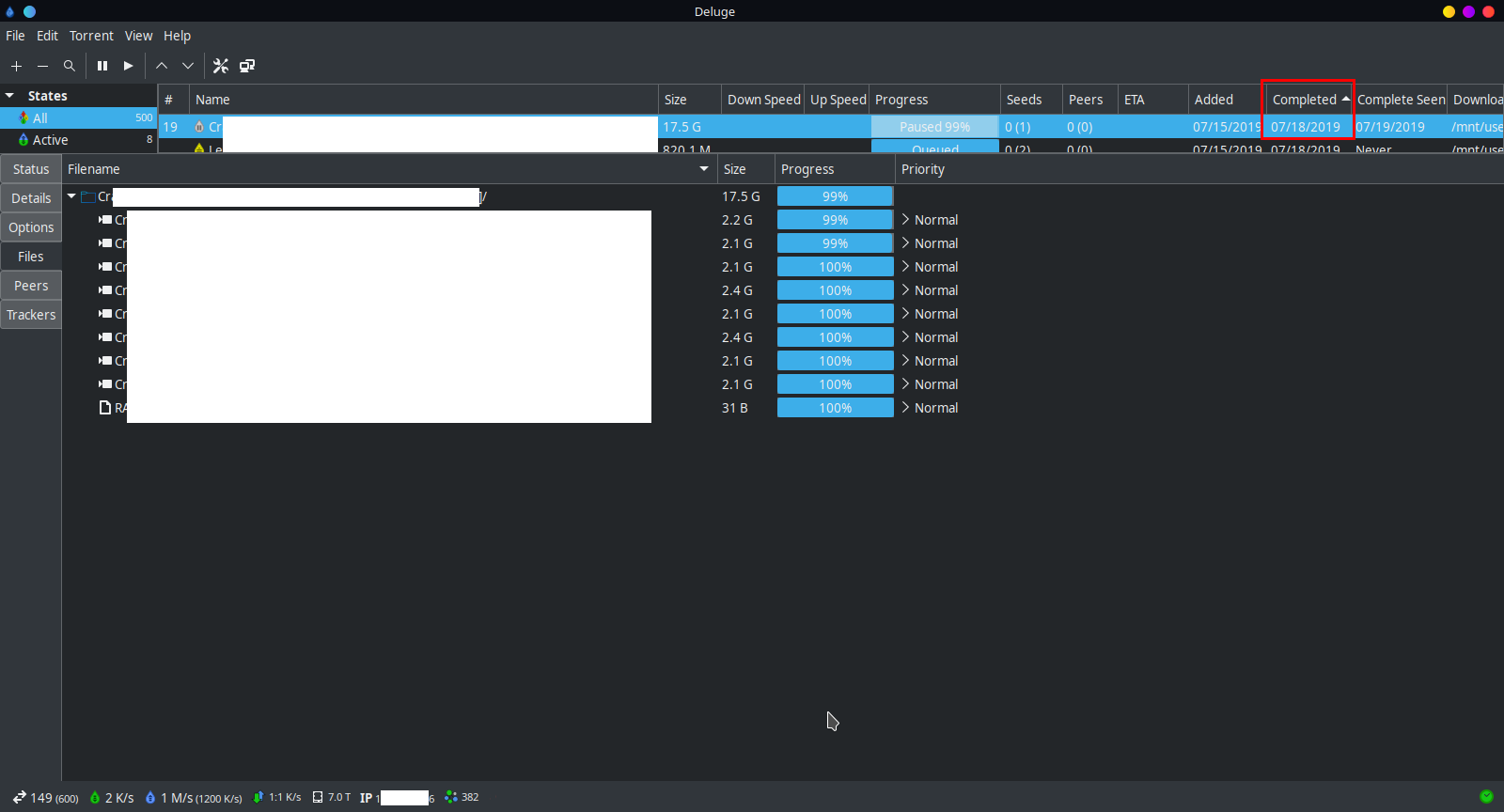Collapse the top folder in files tree

[71, 196]
